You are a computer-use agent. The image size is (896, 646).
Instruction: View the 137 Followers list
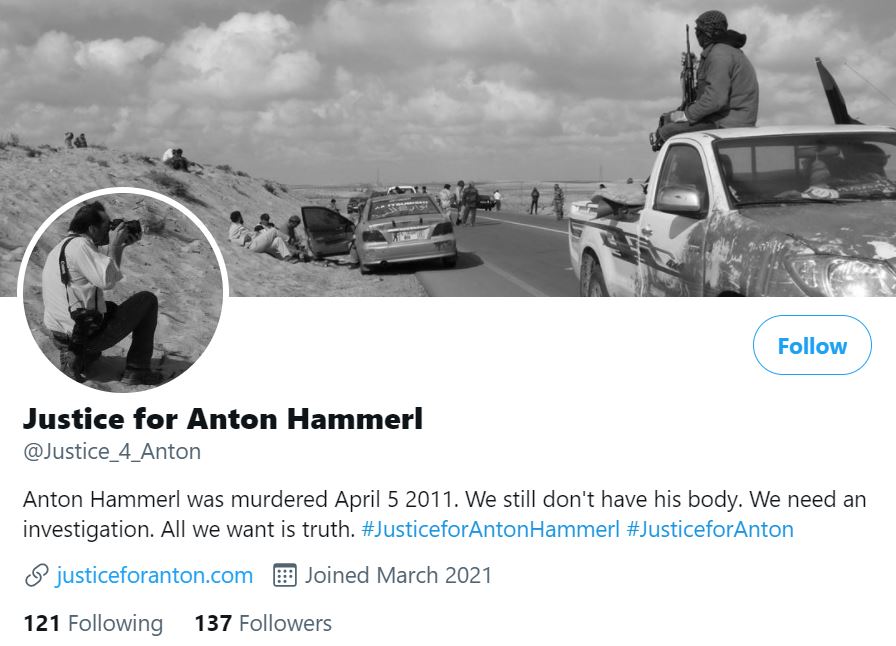click(x=263, y=623)
